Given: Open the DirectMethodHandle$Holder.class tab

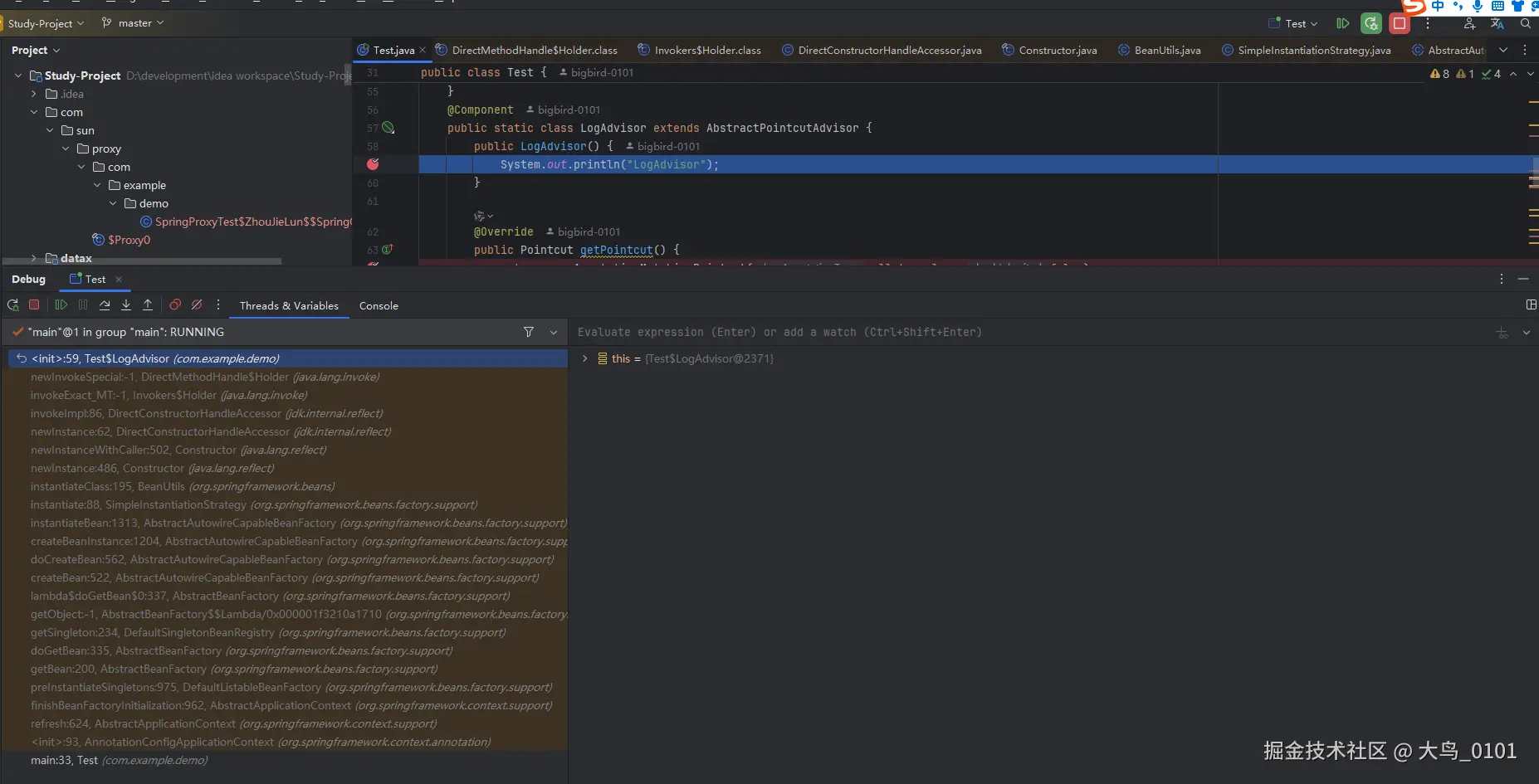Looking at the screenshot, I should point(526,50).
